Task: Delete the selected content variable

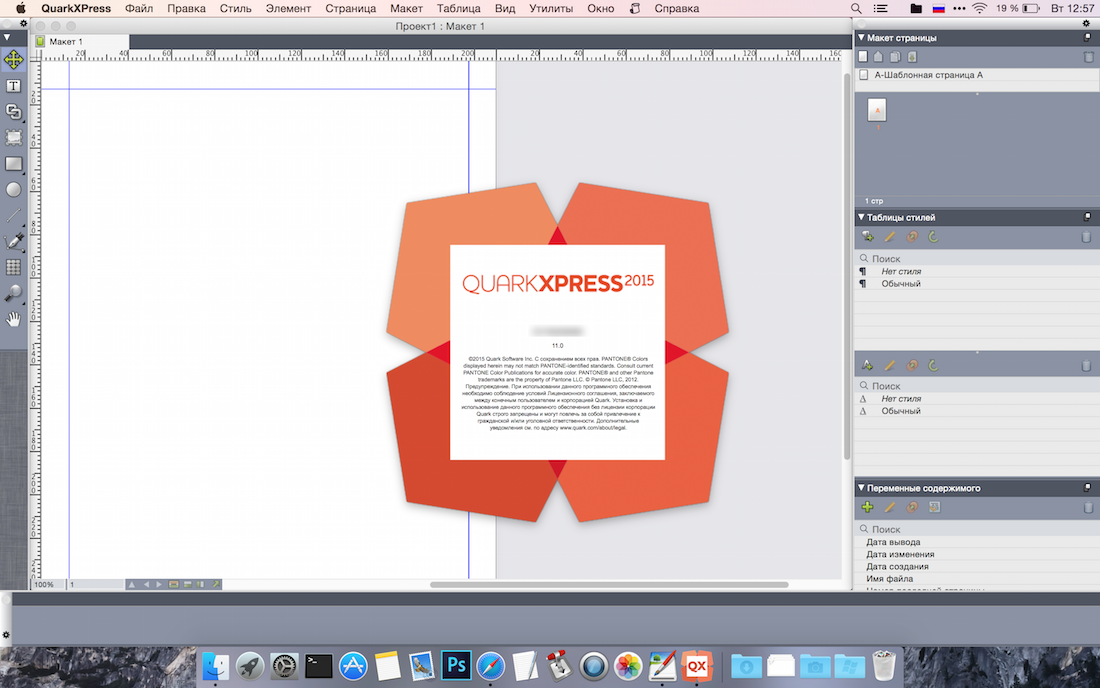Action: (1088, 507)
